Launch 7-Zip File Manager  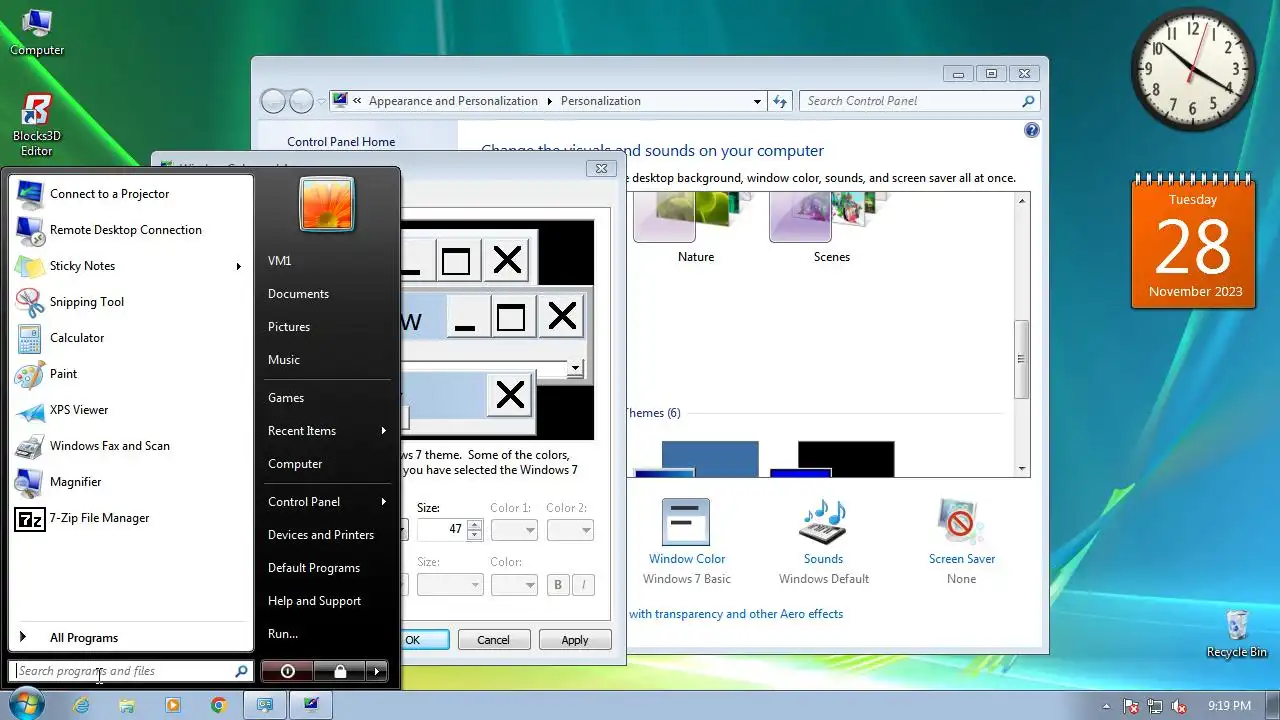130,518
